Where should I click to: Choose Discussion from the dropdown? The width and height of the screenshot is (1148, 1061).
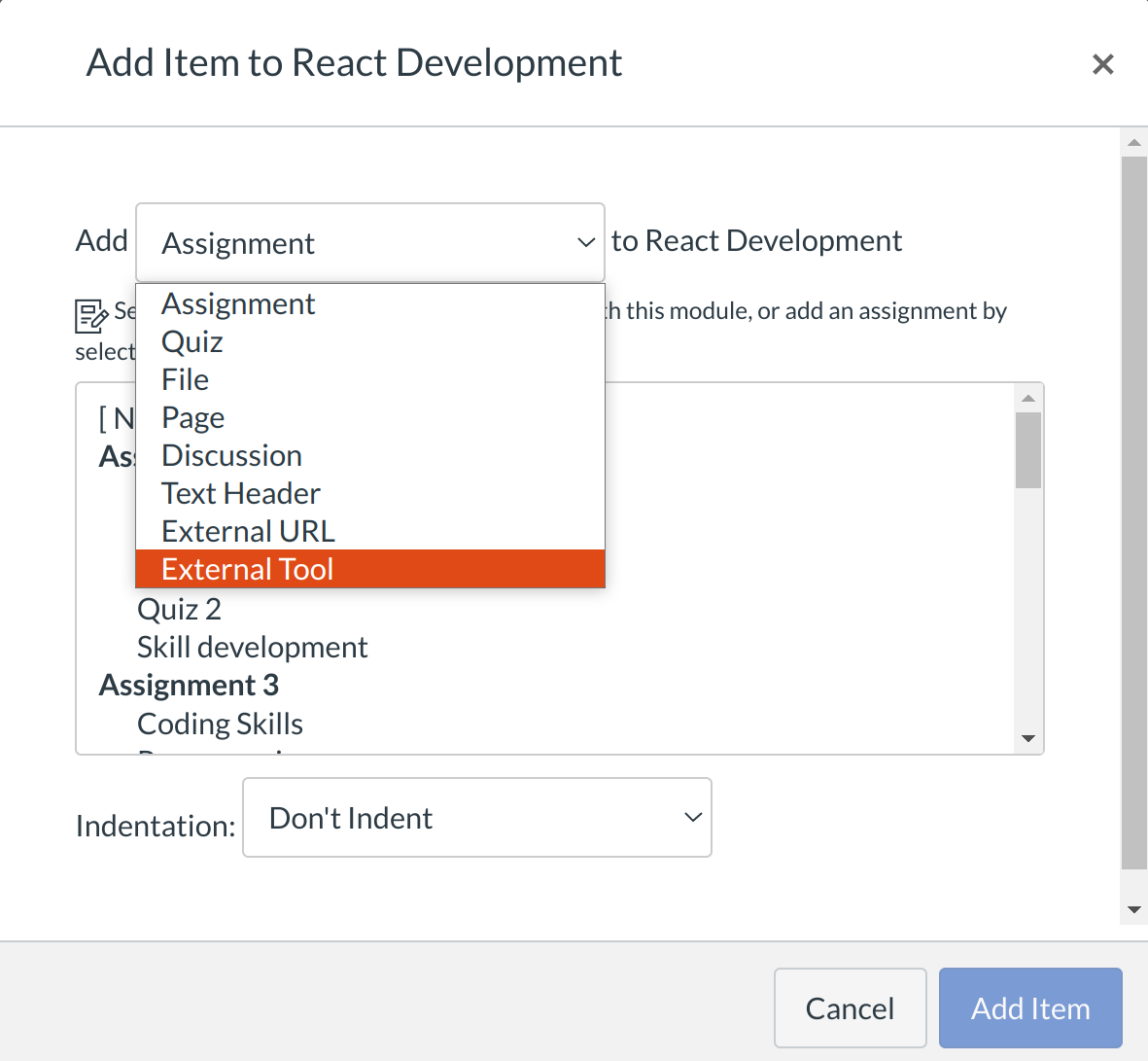click(x=231, y=456)
